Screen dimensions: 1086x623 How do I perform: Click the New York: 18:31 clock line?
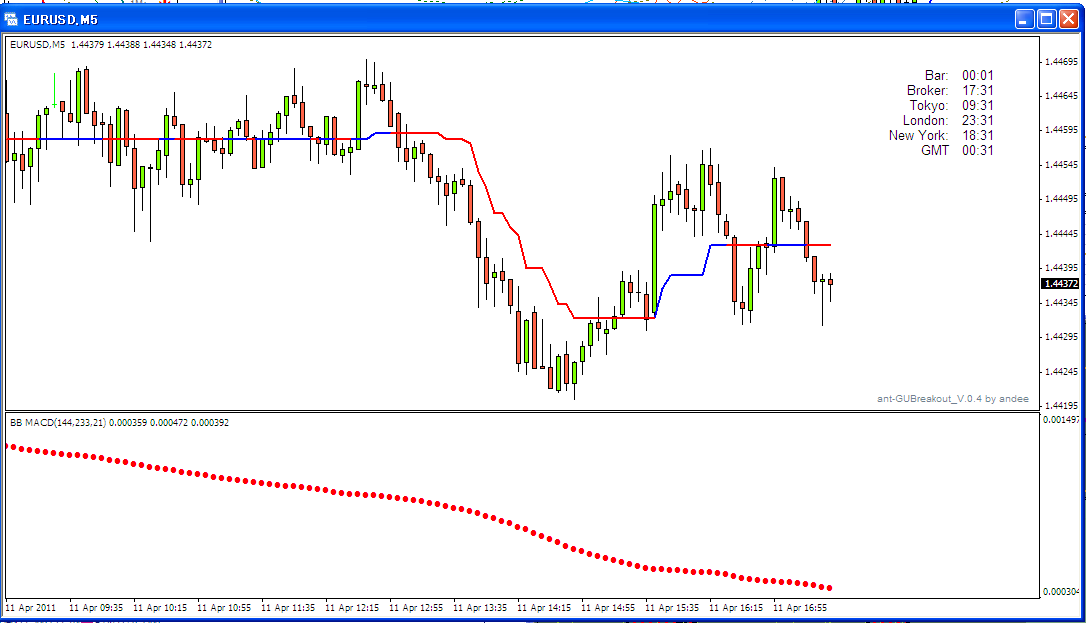click(x=941, y=136)
